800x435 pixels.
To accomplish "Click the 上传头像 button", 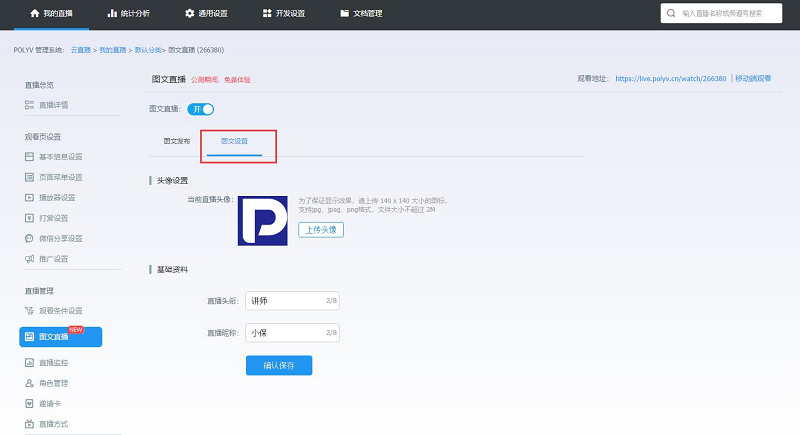I will (x=320, y=230).
